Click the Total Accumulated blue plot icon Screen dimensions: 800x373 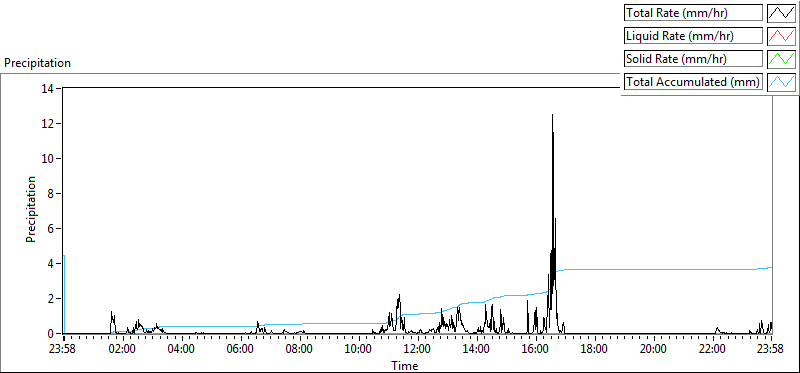(x=782, y=82)
